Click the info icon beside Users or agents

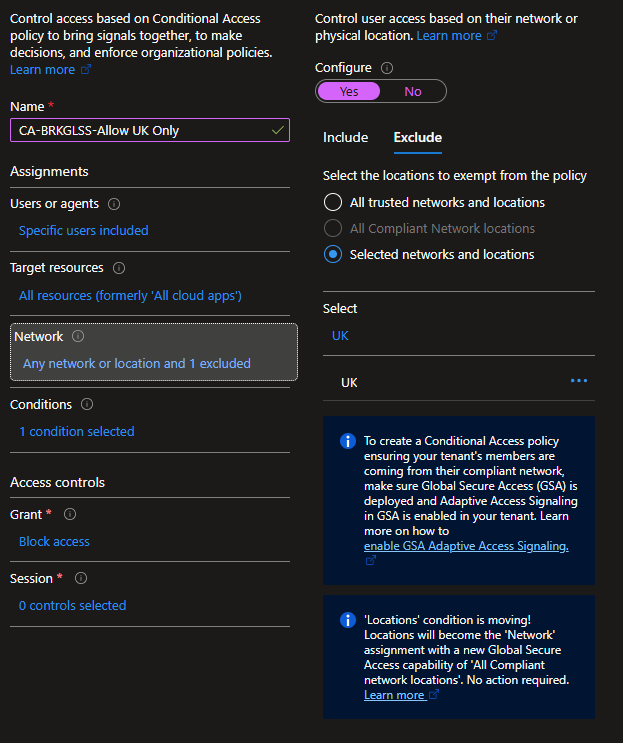(114, 204)
